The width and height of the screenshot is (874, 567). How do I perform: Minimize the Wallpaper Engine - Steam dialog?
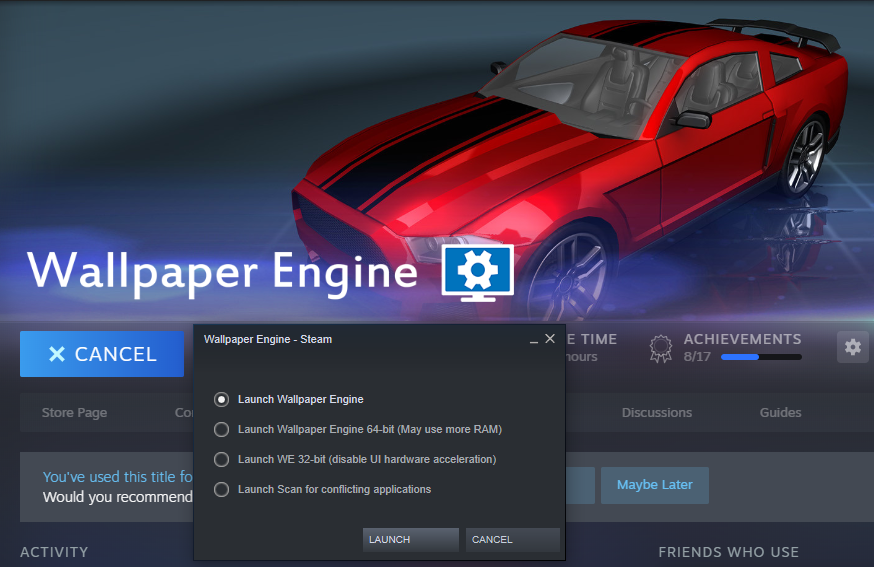(x=533, y=340)
